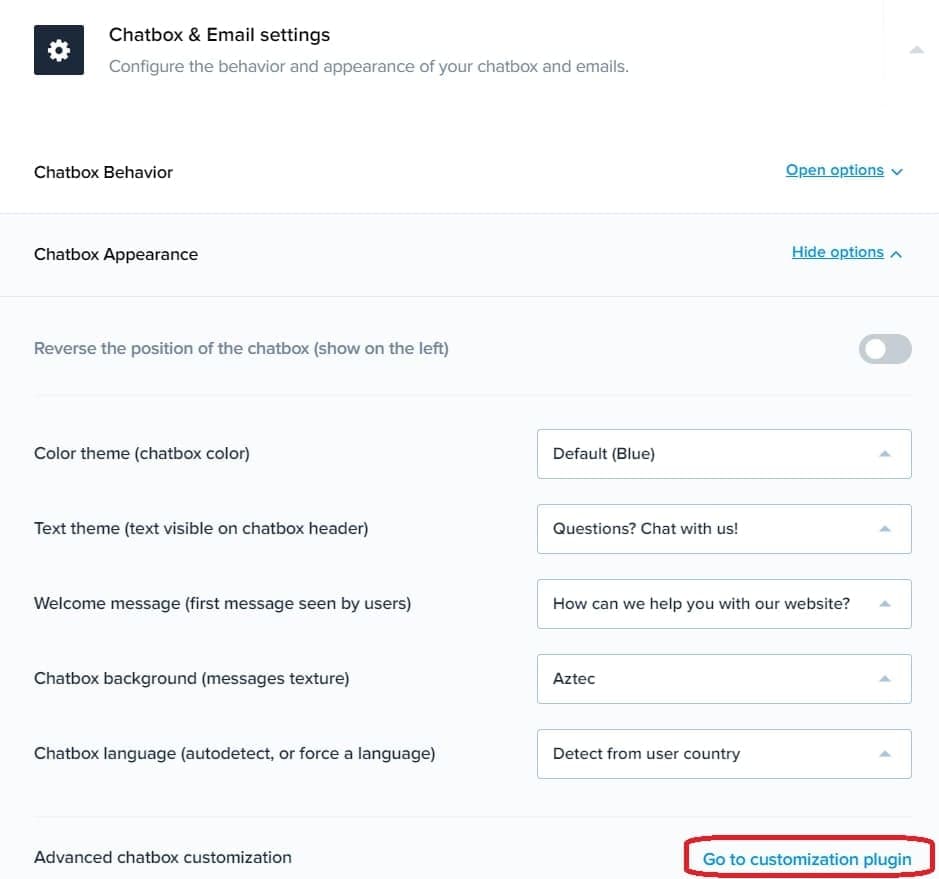The image size is (939, 879).
Task: Click the arrow icon in Color theme field
Action: tap(884, 454)
